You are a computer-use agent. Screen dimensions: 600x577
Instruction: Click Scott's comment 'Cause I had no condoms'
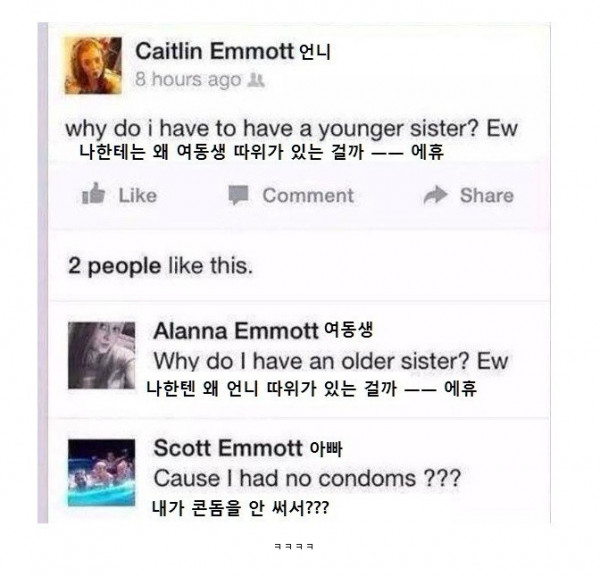point(307,478)
